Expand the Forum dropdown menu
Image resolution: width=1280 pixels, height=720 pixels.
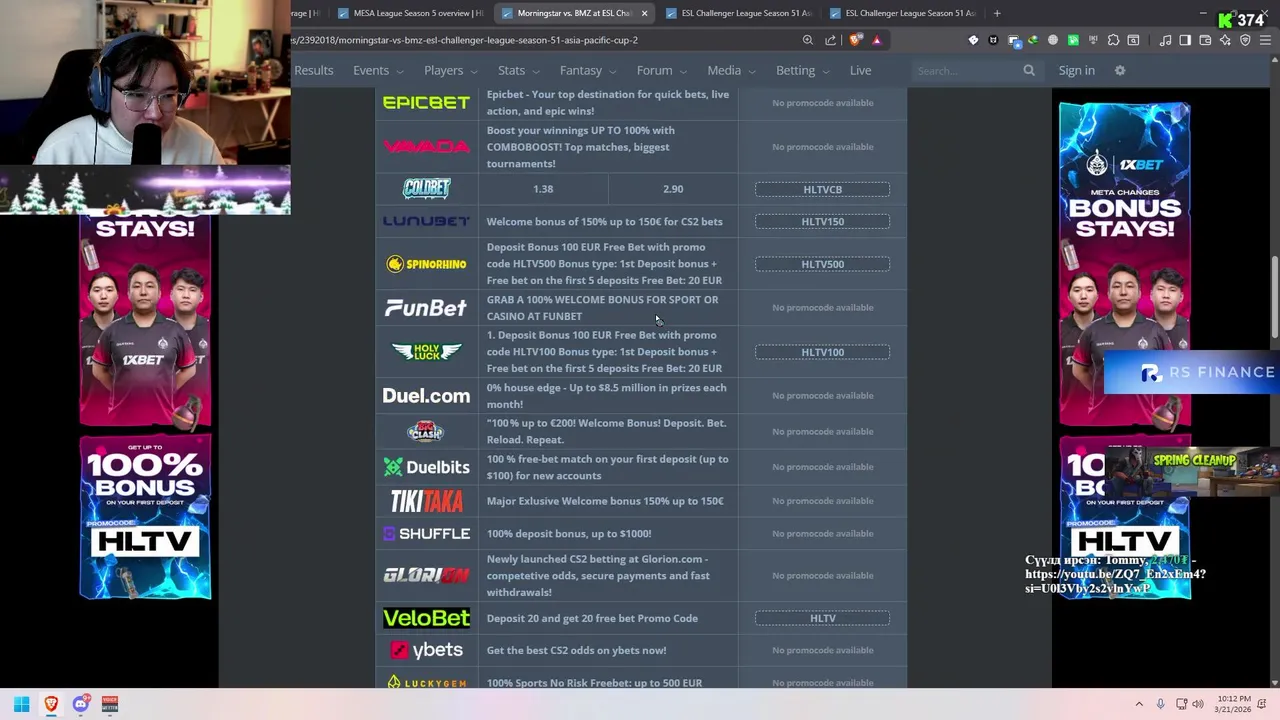(661, 70)
